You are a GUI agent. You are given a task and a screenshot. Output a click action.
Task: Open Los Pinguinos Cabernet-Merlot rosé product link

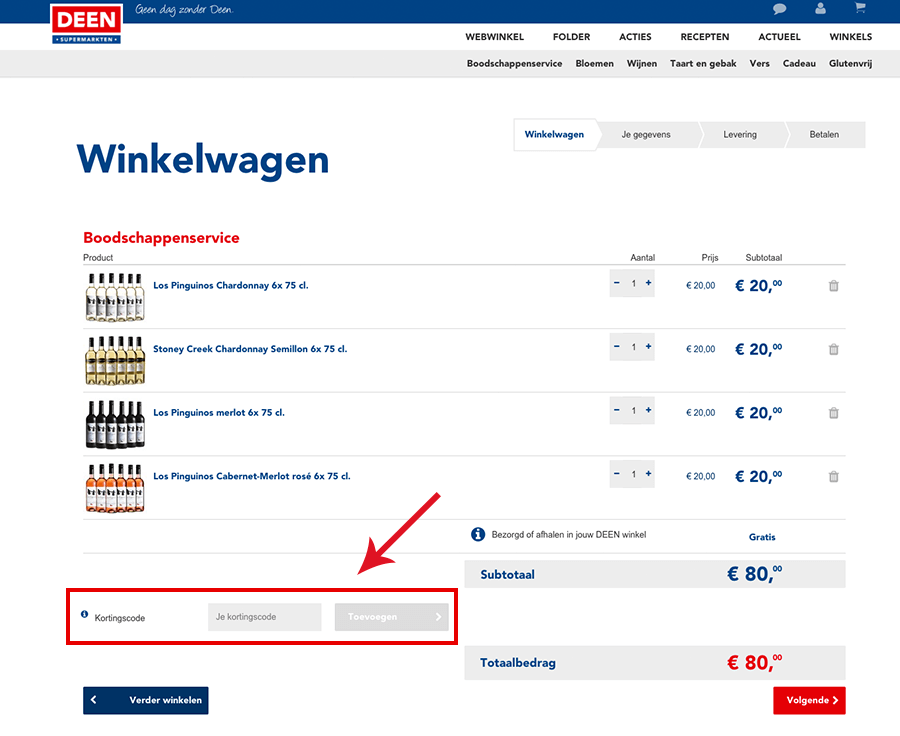pyautogui.click(x=252, y=477)
